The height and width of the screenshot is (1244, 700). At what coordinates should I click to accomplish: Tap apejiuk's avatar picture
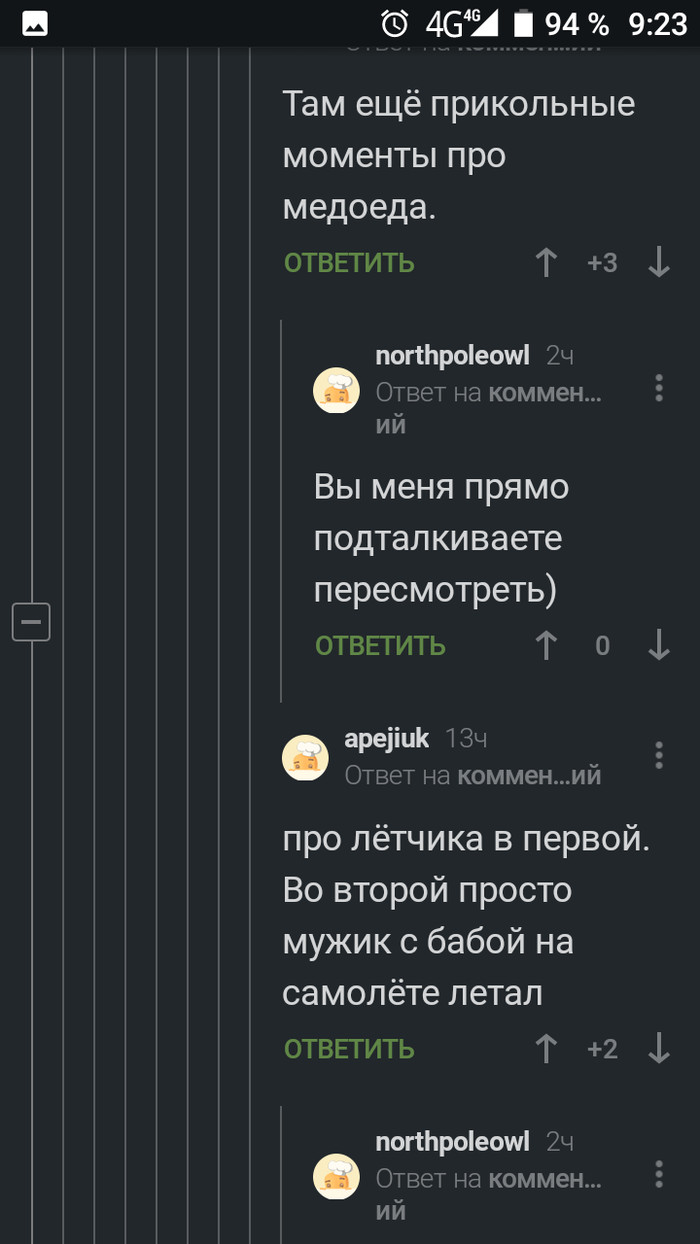306,758
